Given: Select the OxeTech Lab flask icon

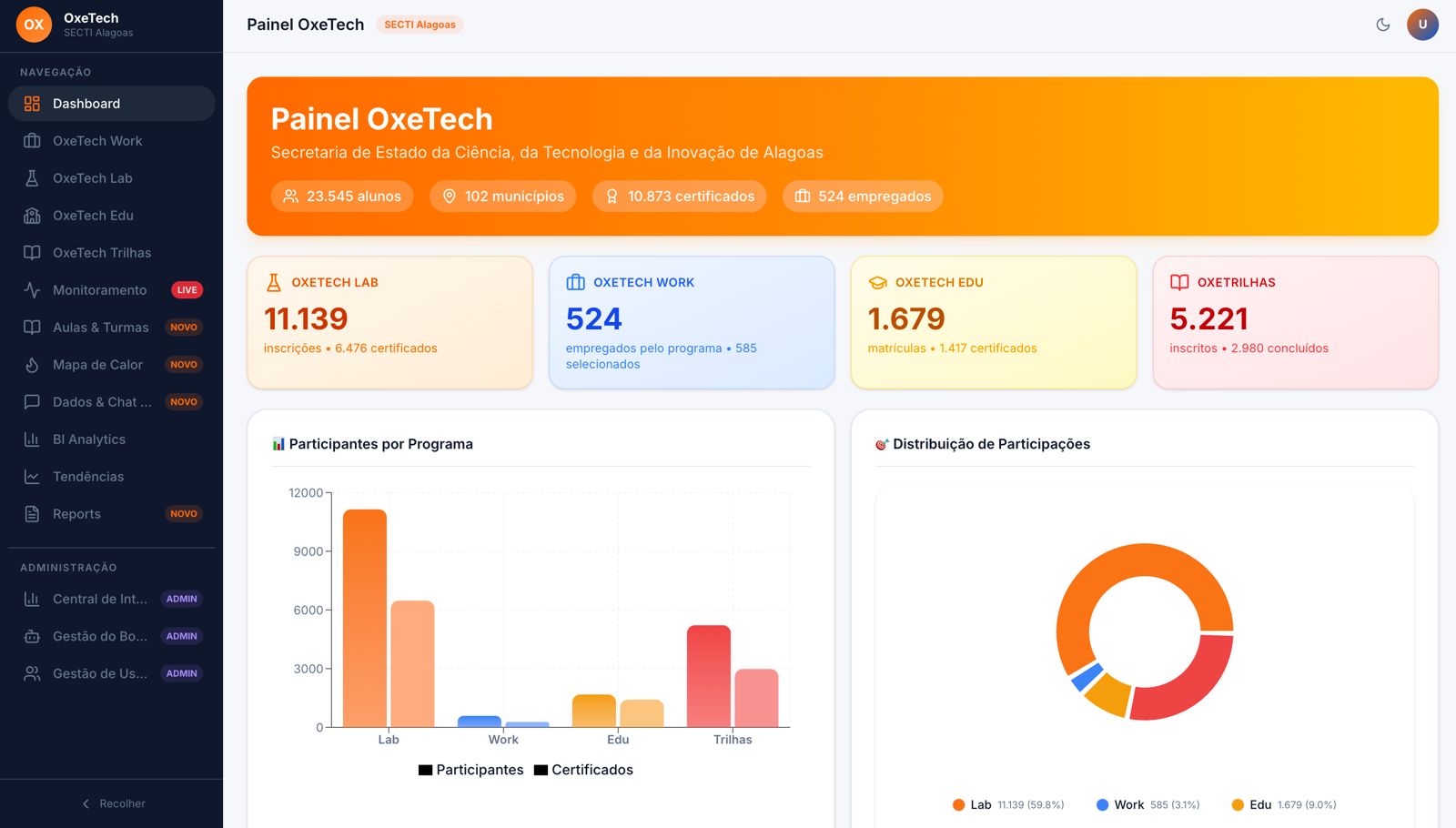Looking at the screenshot, I should (x=30, y=177).
